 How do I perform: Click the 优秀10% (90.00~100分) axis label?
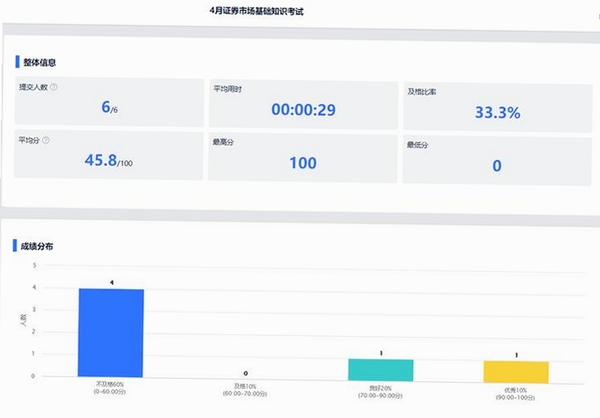tap(515, 394)
